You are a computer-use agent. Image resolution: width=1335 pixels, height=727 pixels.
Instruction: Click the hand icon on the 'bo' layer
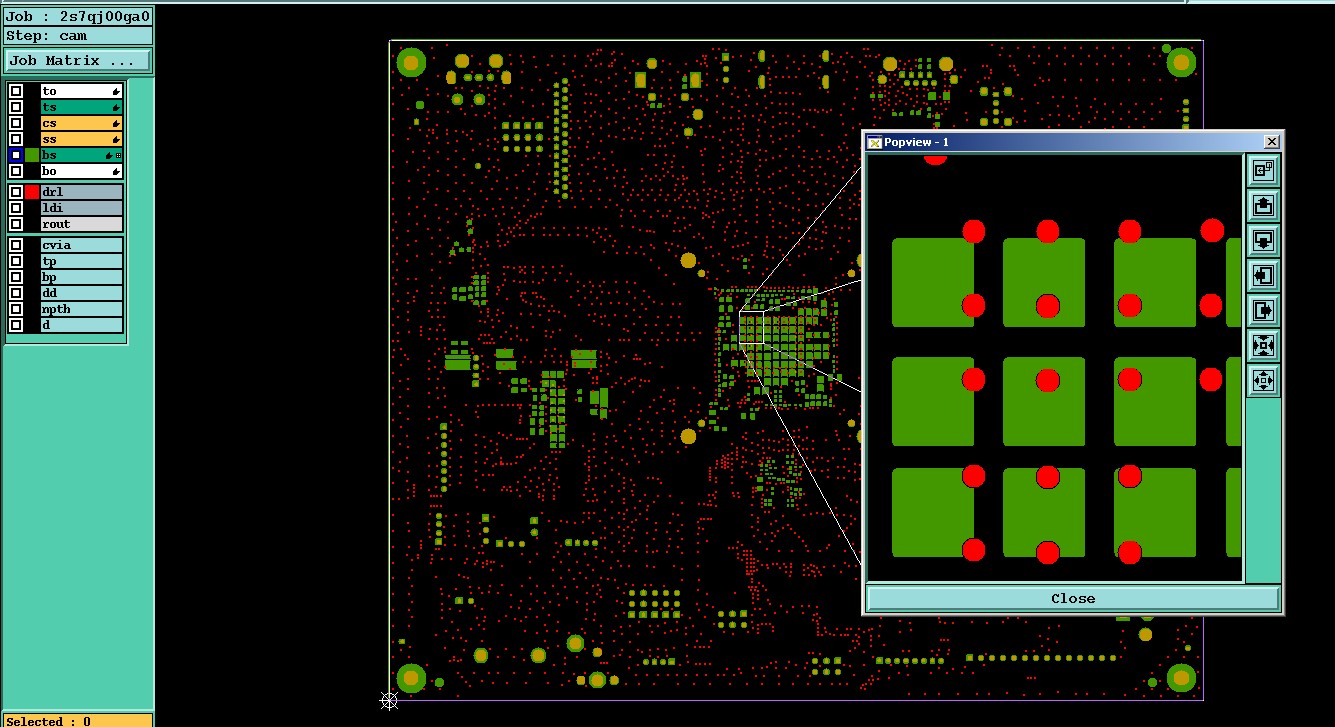pyautogui.click(x=116, y=171)
